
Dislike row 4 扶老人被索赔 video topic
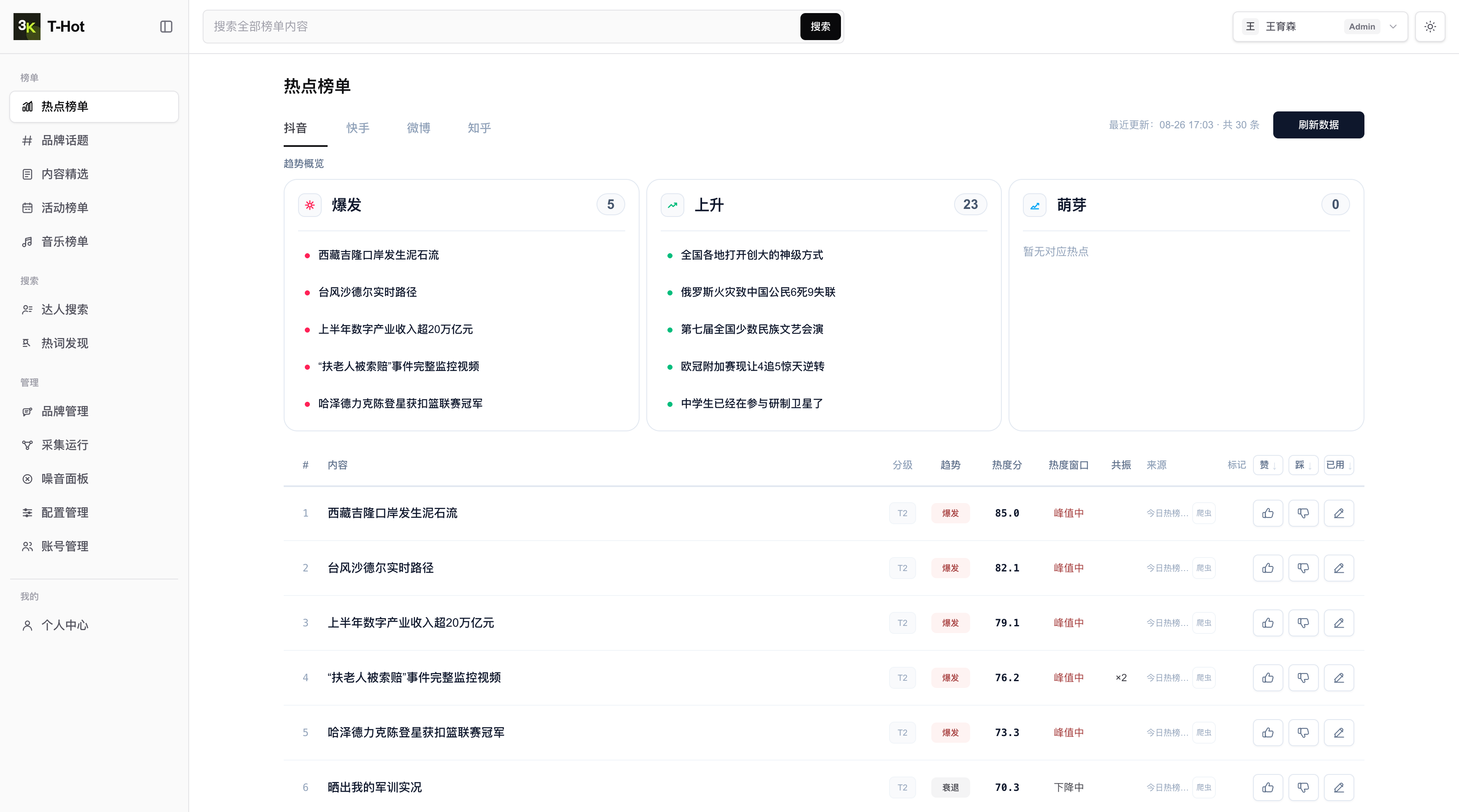click(x=1303, y=678)
